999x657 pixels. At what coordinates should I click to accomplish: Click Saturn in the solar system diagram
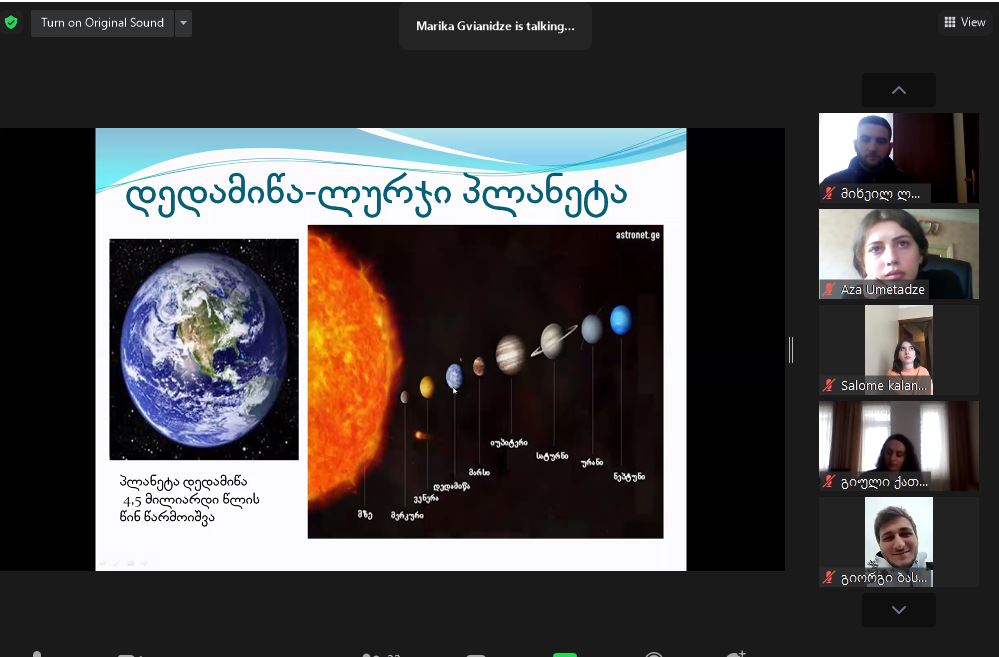[552, 340]
